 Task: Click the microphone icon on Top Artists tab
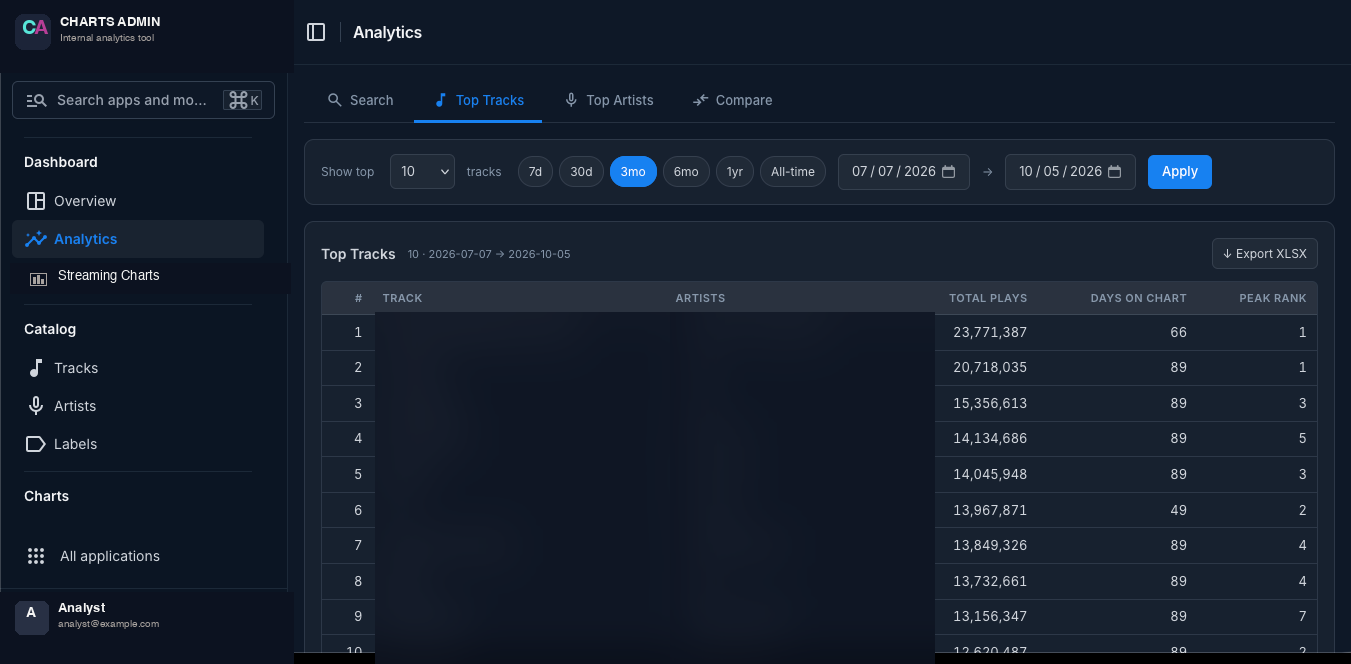571,100
